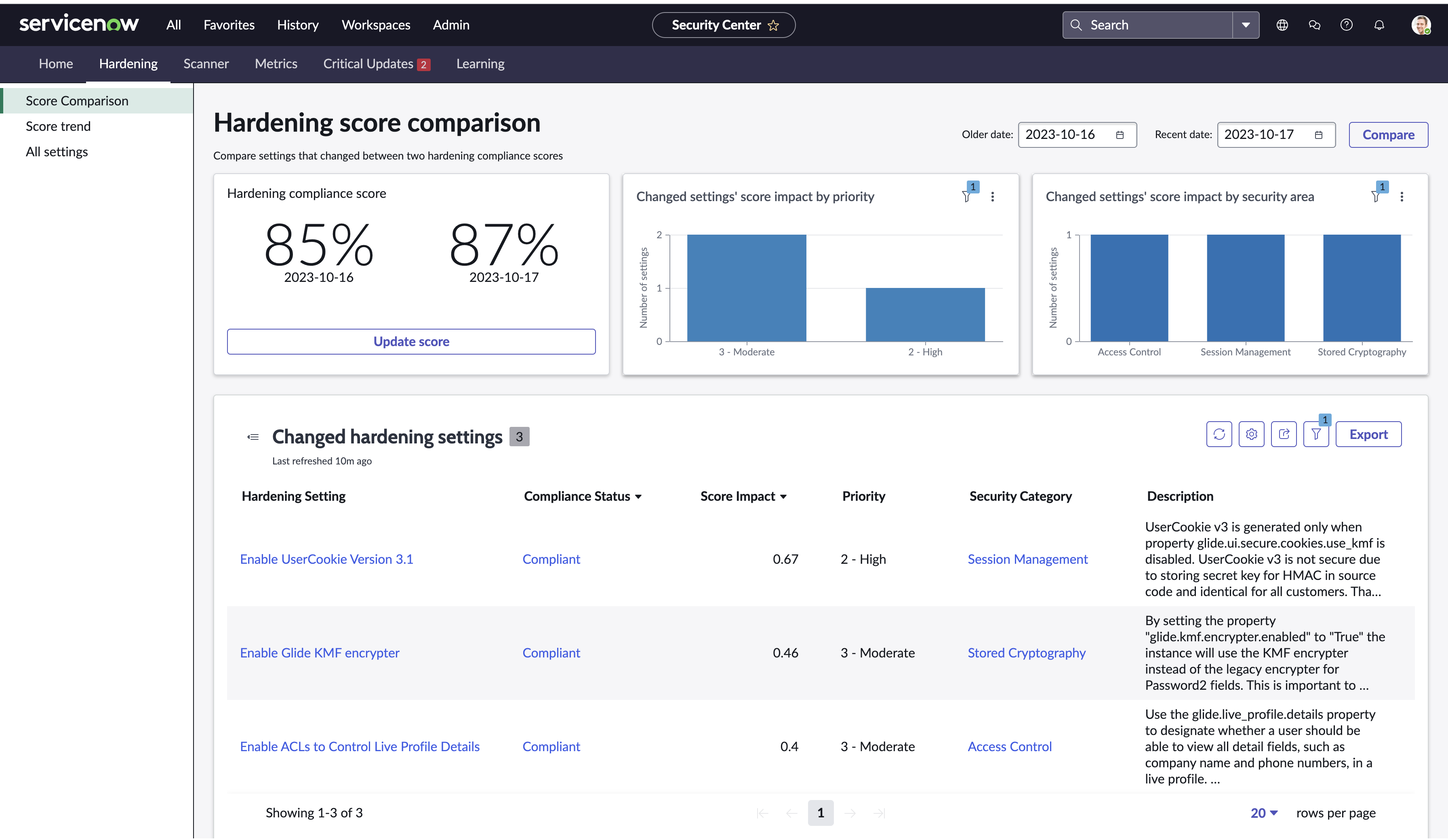
Task: Open the 20 rows per page dropdown
Action: [1263, 813]
